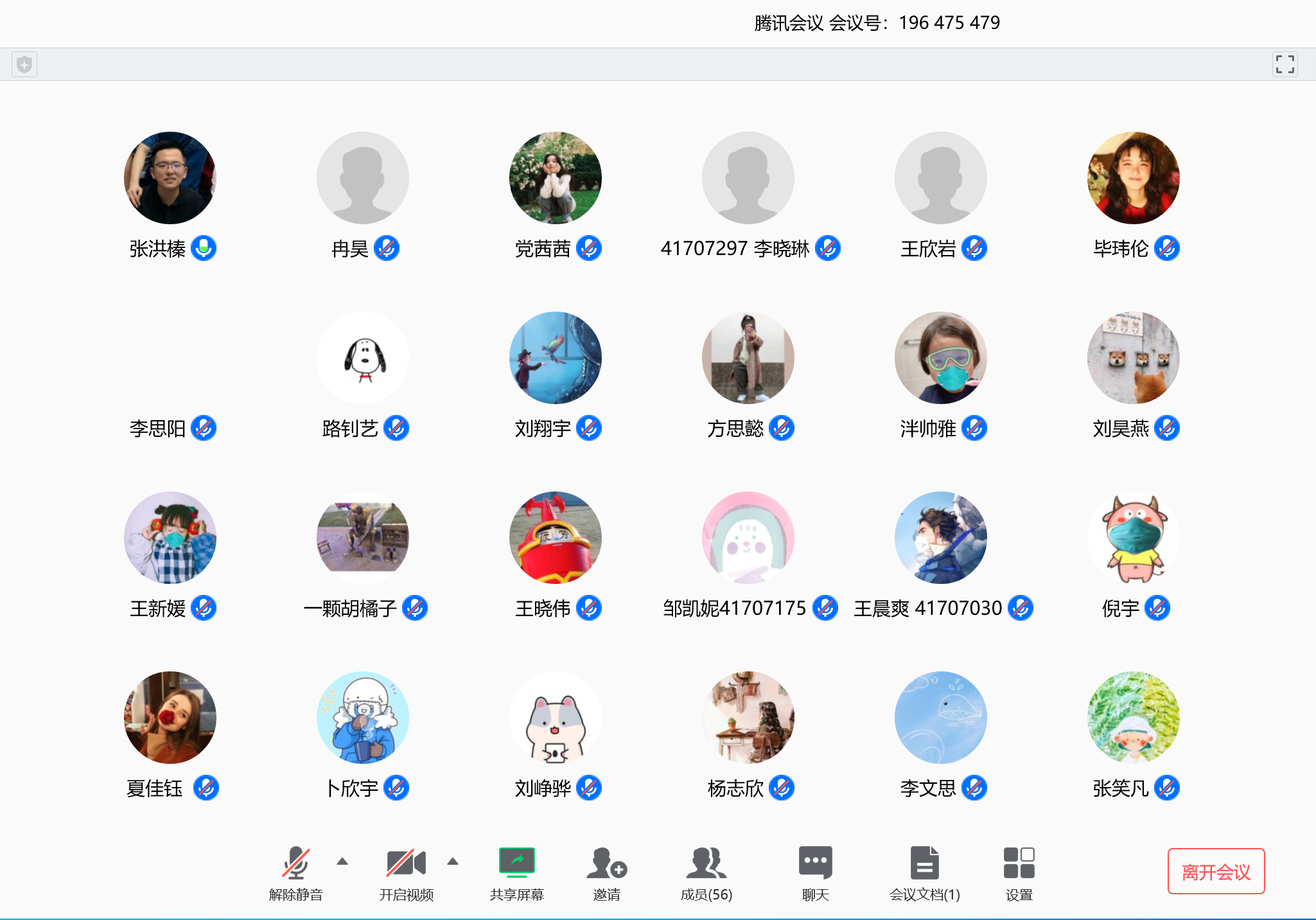This screenshot has height=920, width=1316.
Task: Click the leave meeting button 离开会议
Action: (x=1216, y=871)
